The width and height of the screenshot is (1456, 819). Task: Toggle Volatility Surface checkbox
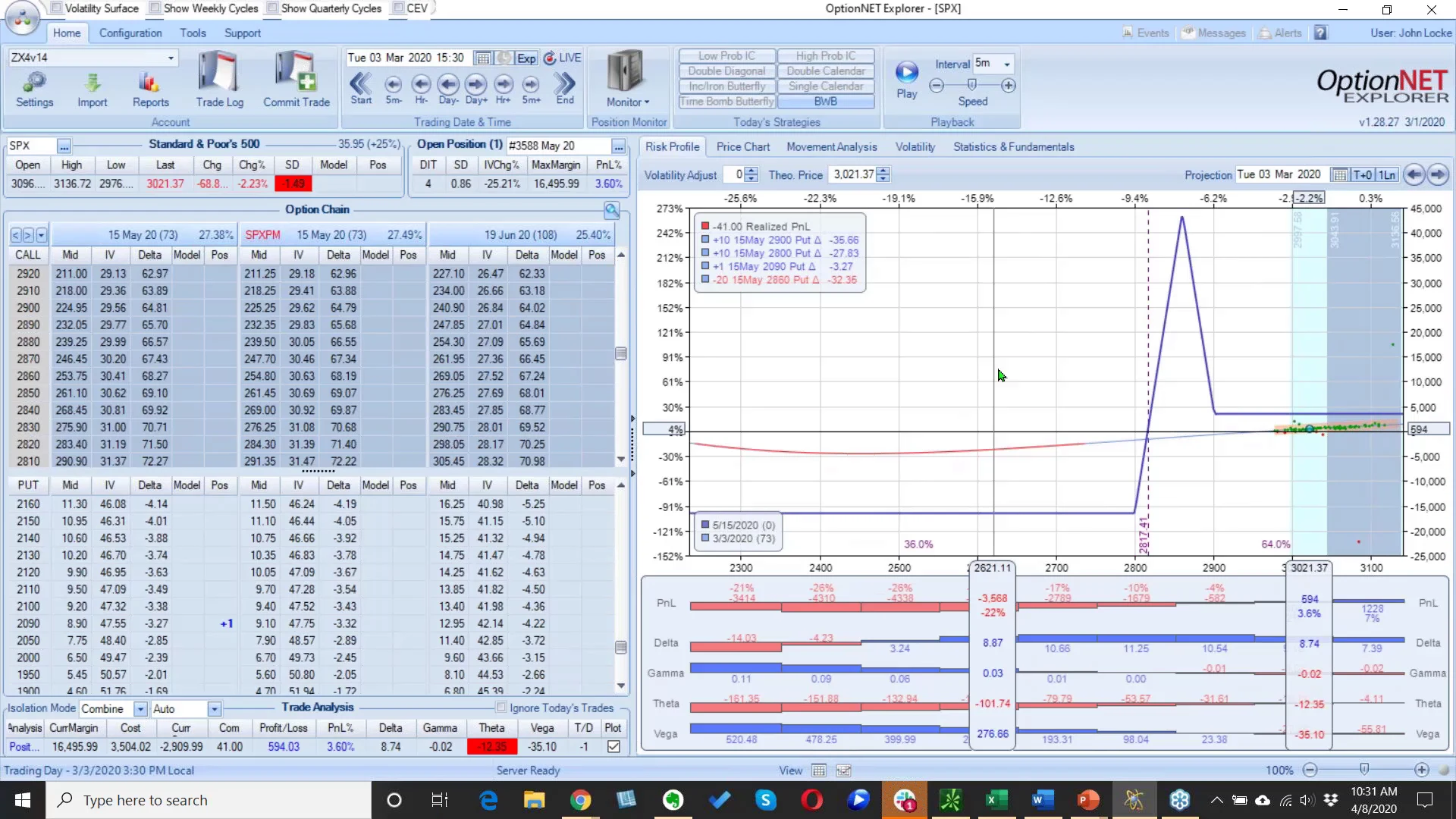[56, 8]
